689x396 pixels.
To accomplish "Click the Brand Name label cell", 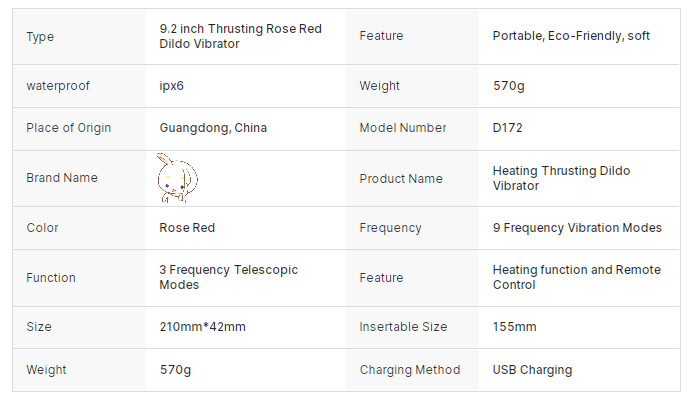I will tap(80, 178).
